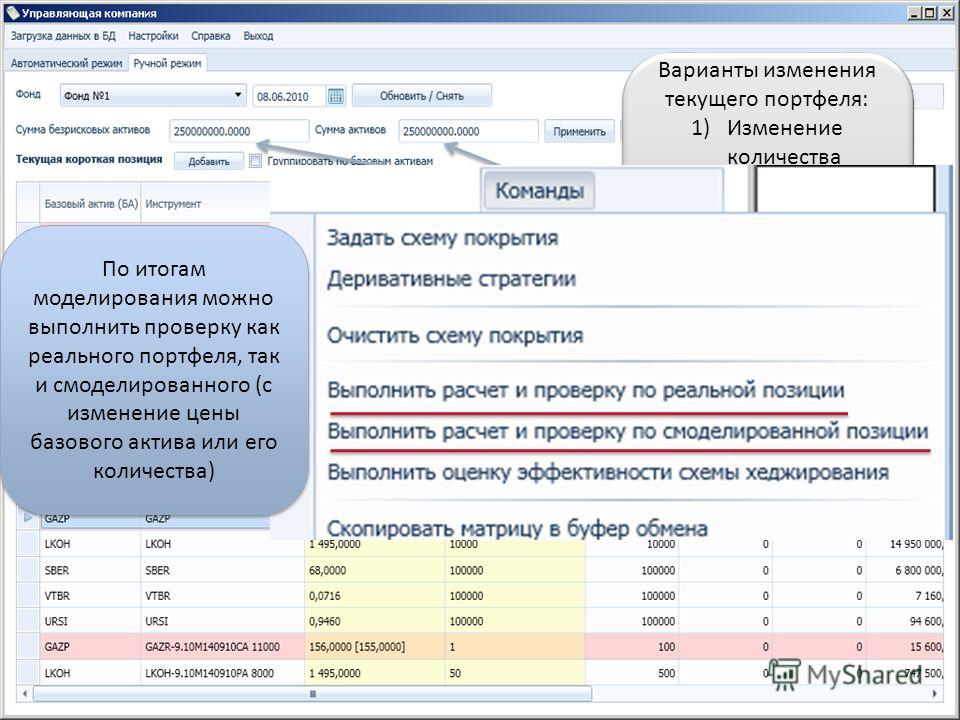Screen dimensions: 960x720
Task: Select the SBER base asset cell
Action: [91, 570]
